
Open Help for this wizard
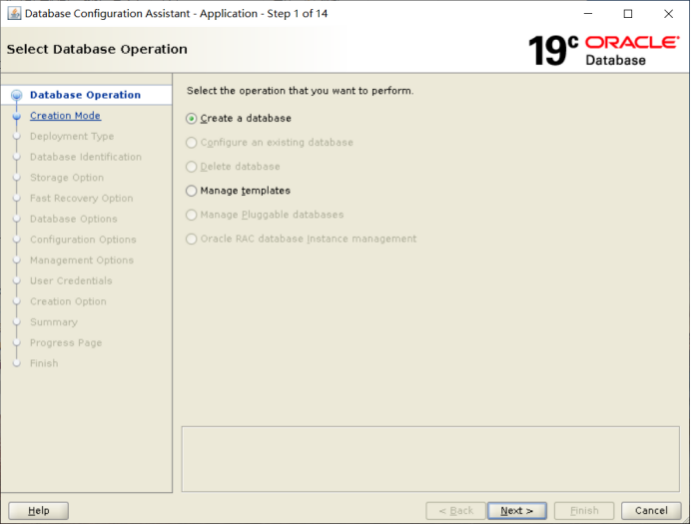[38, 511]
